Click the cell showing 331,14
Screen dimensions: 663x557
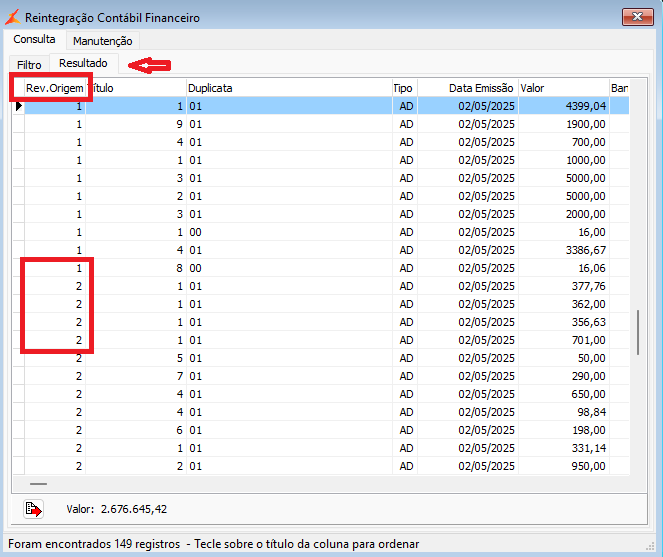(x=564, y=448)
